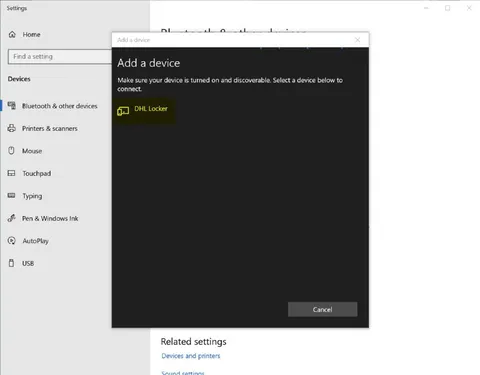Image resolution: width=480 pixels, height=375 pixels.
Task: Go to Settings Home
Action: click(31, 34)
